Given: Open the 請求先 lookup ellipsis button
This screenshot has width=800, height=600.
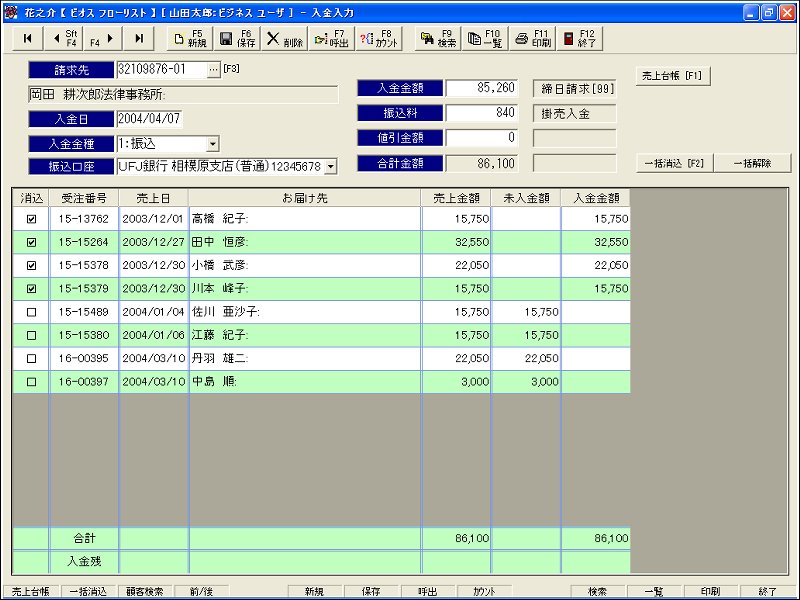Looking at the screenshot, I should coord(214,69).
